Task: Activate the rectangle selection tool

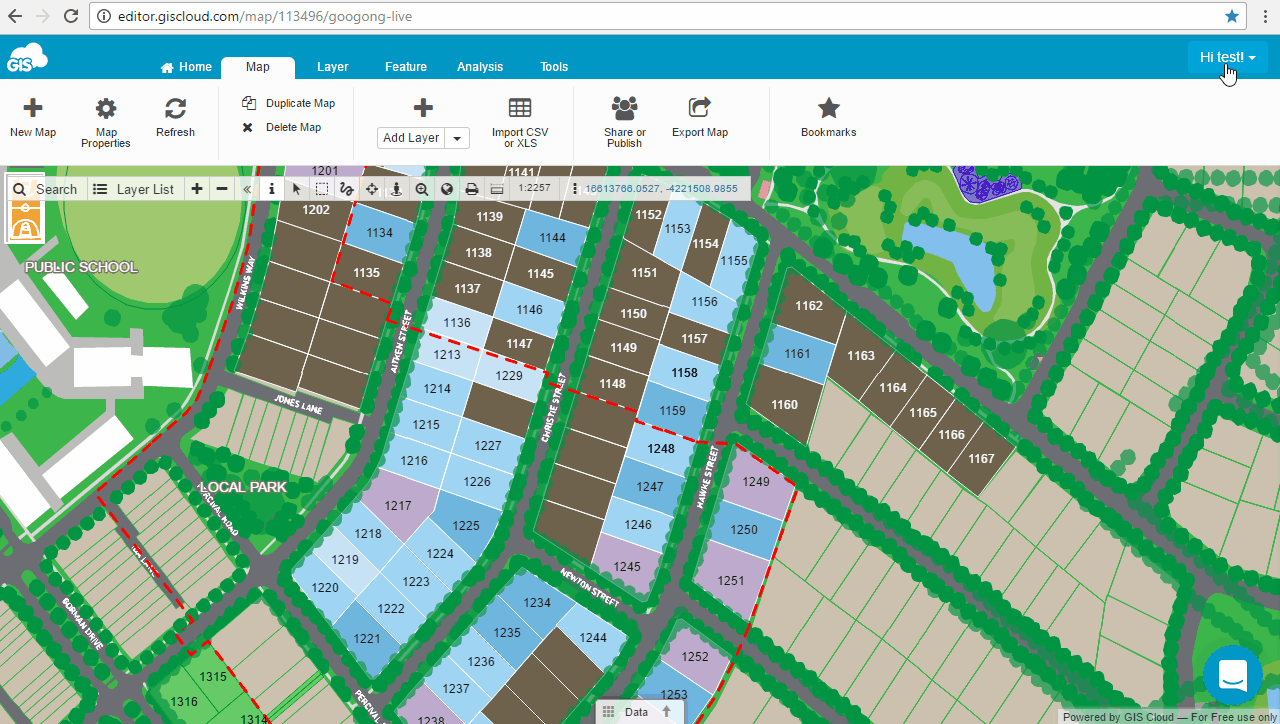Action: 322,189
